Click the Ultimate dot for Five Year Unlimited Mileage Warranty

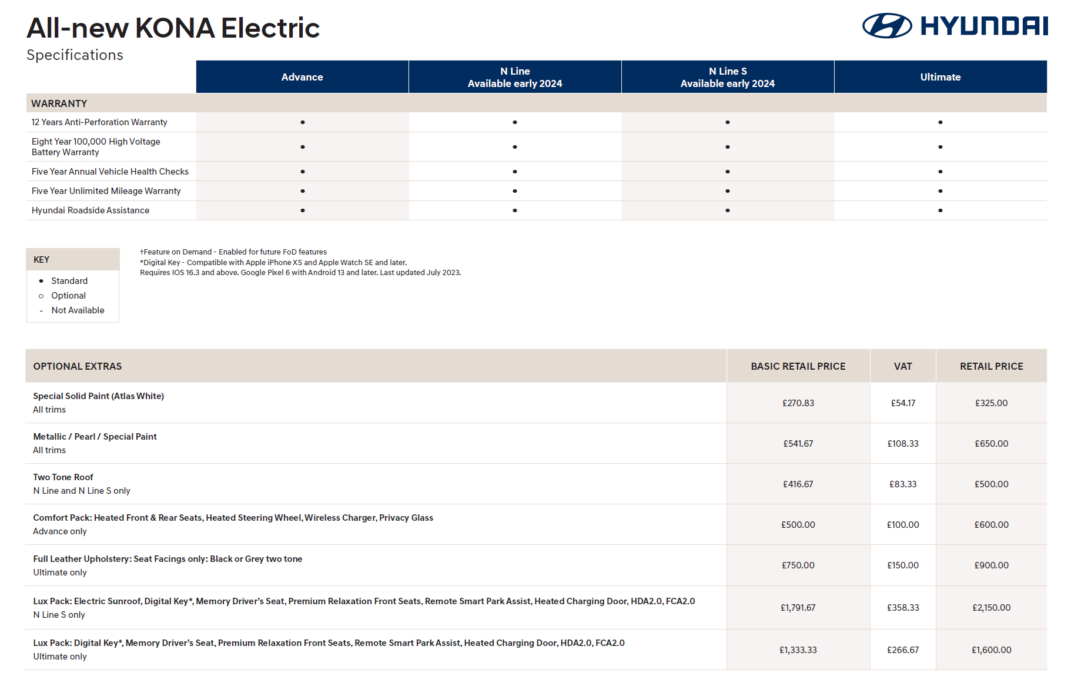939,190
